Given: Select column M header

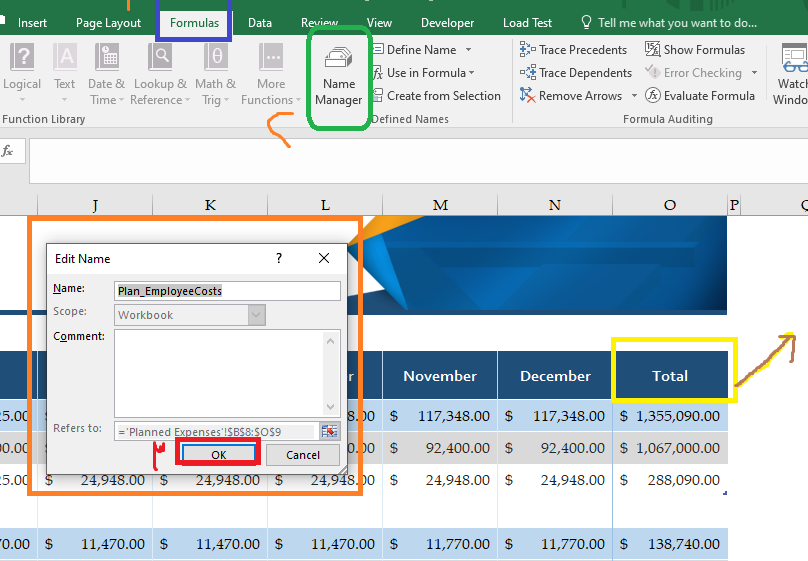Looking at the screenshot, I should (x=440, y=205).
